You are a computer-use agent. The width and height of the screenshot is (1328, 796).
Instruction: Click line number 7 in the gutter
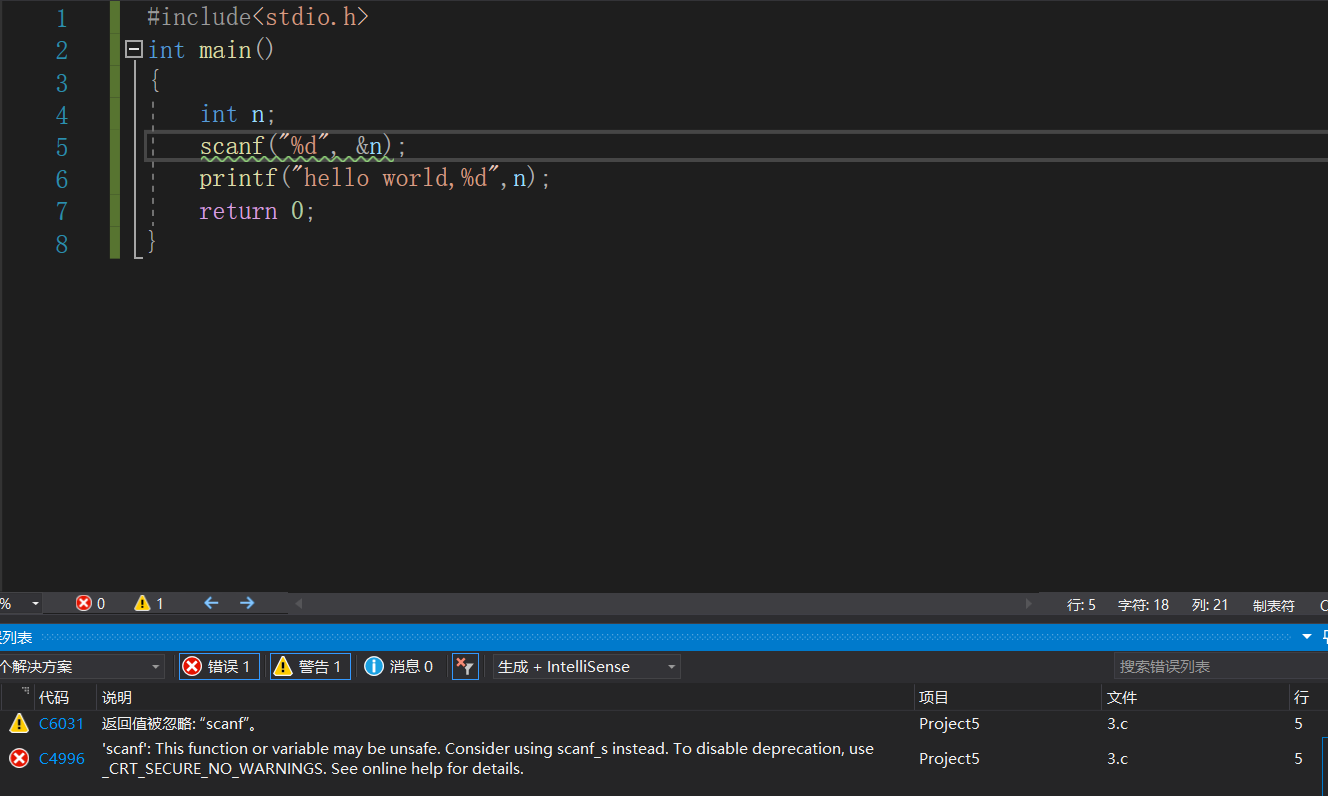point(62,211)
